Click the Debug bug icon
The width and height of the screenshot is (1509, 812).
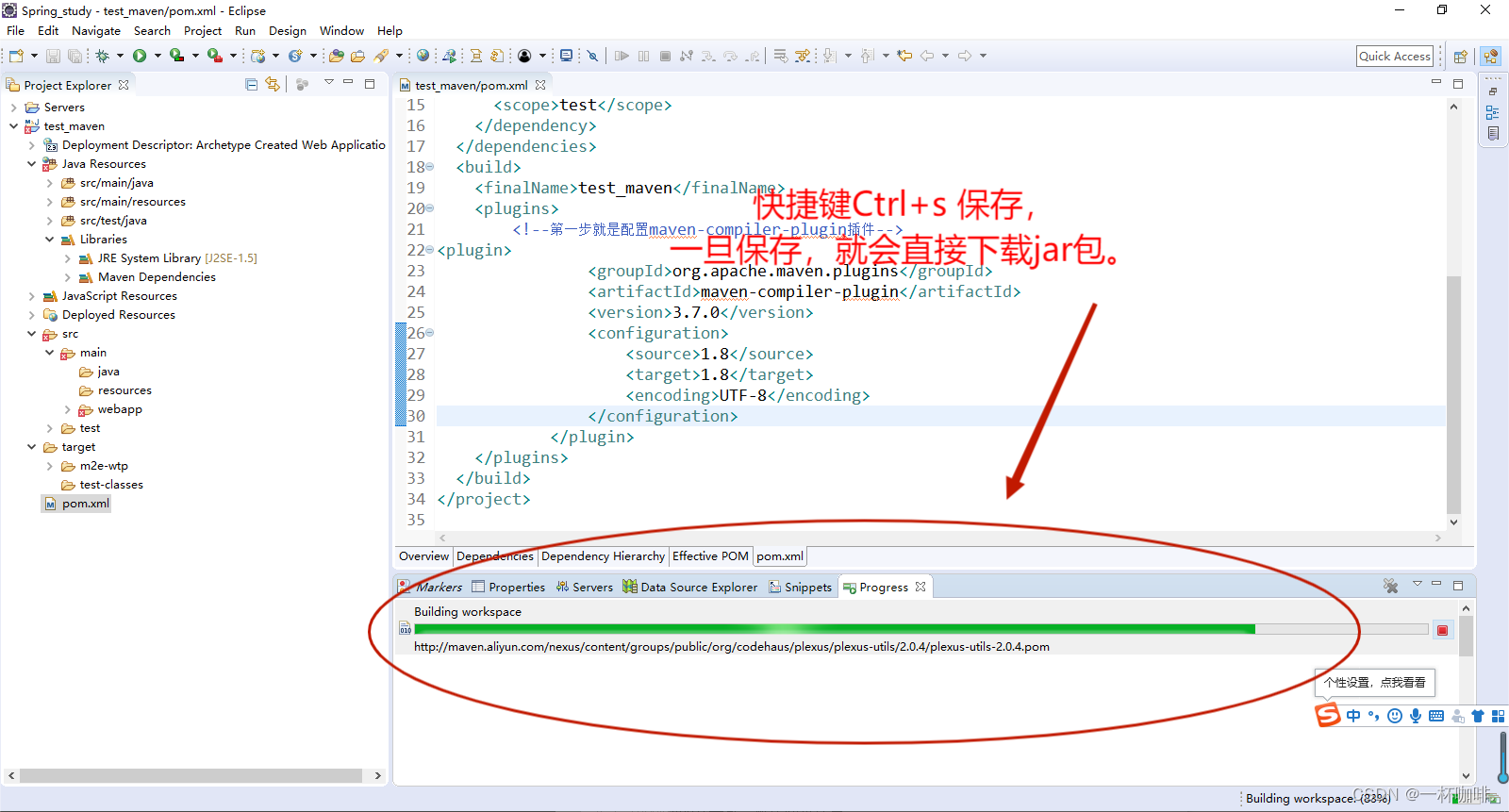pyautogui.click(x=102, y=56)
